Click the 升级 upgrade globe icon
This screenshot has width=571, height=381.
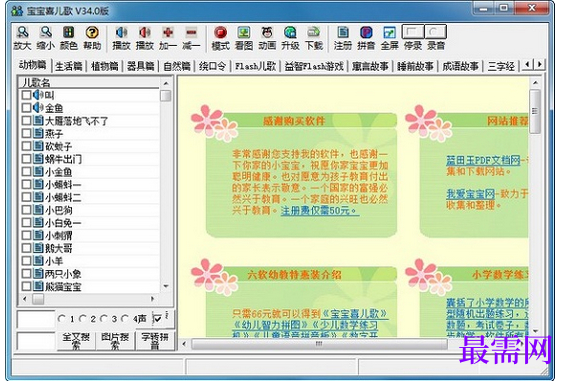pos(290,33)
